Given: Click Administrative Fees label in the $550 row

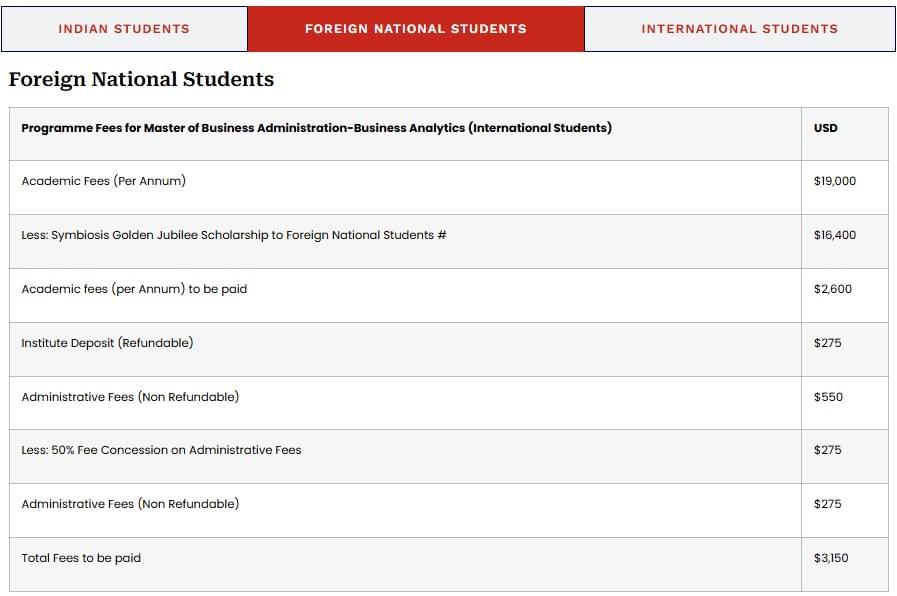Looking at the screenshot, I should coord(130,397).
